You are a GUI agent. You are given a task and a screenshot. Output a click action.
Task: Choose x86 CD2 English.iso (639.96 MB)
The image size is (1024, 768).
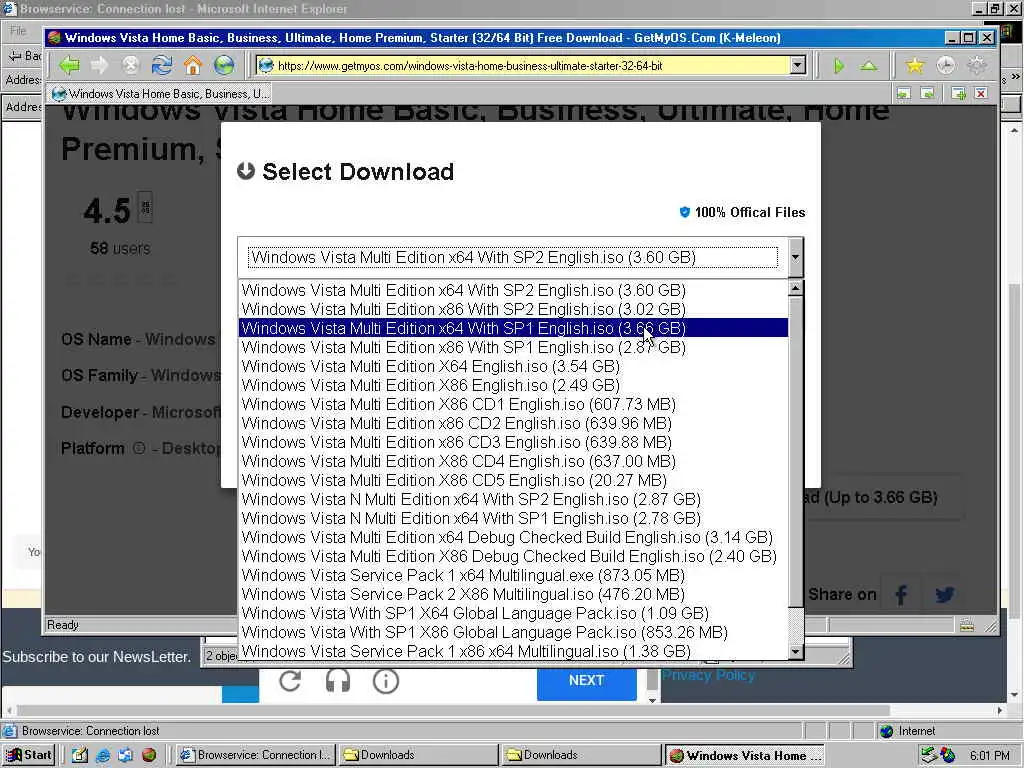pyautogui.click(x=513, y=423)
